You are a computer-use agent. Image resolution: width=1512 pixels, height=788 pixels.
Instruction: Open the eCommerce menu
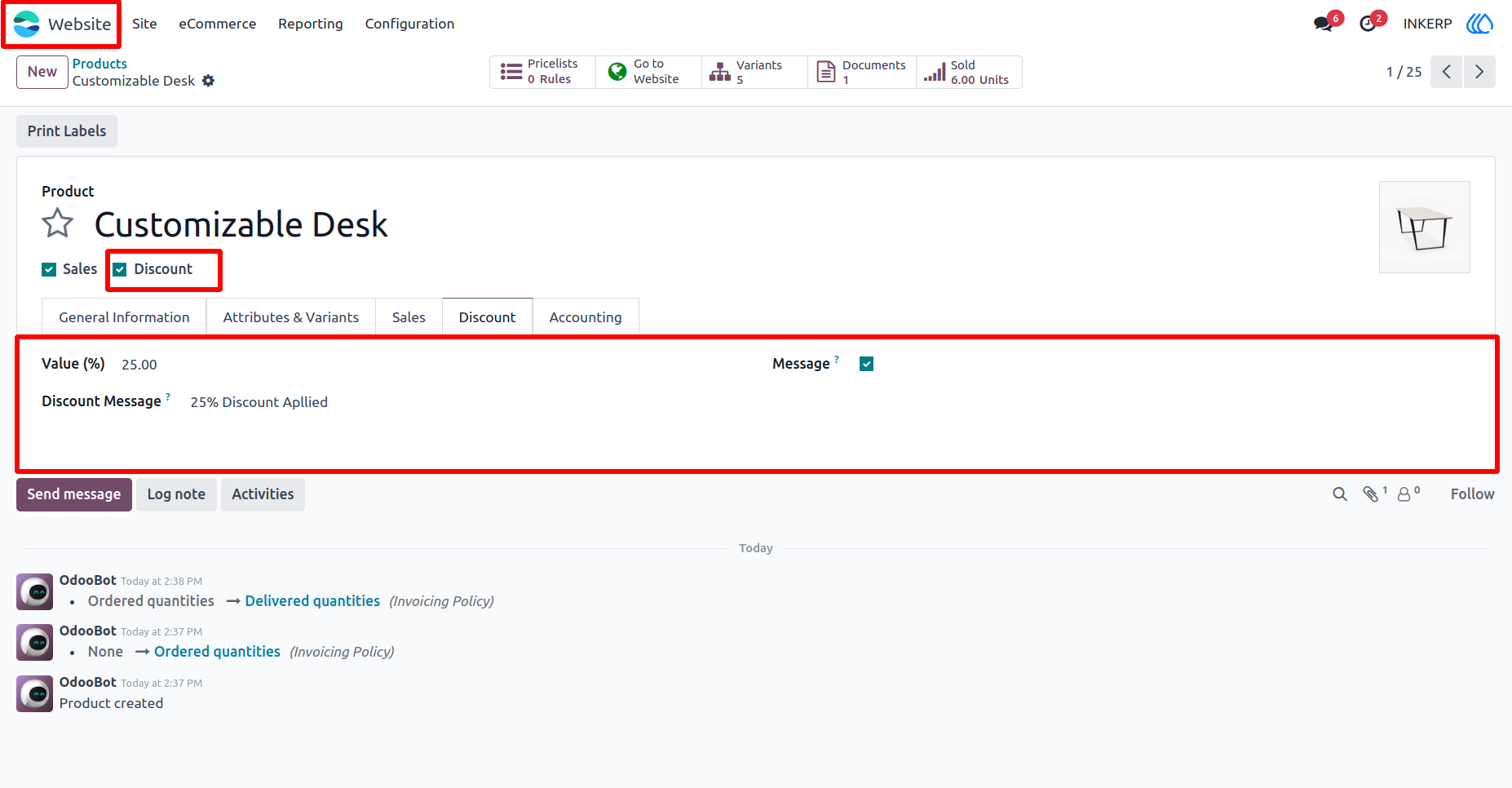point(218,24)
